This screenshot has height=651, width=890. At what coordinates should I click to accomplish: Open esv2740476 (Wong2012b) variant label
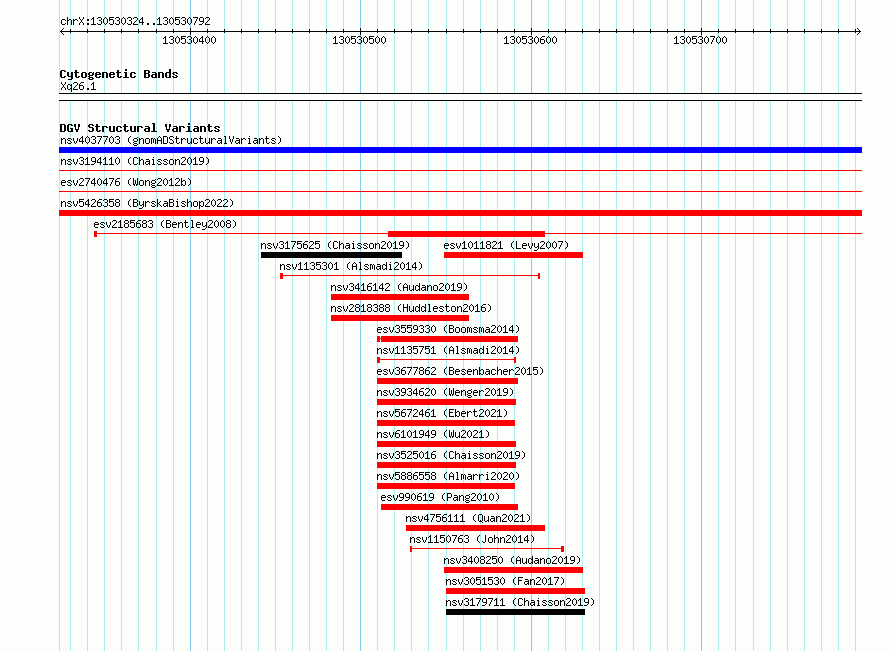(126, 182)
